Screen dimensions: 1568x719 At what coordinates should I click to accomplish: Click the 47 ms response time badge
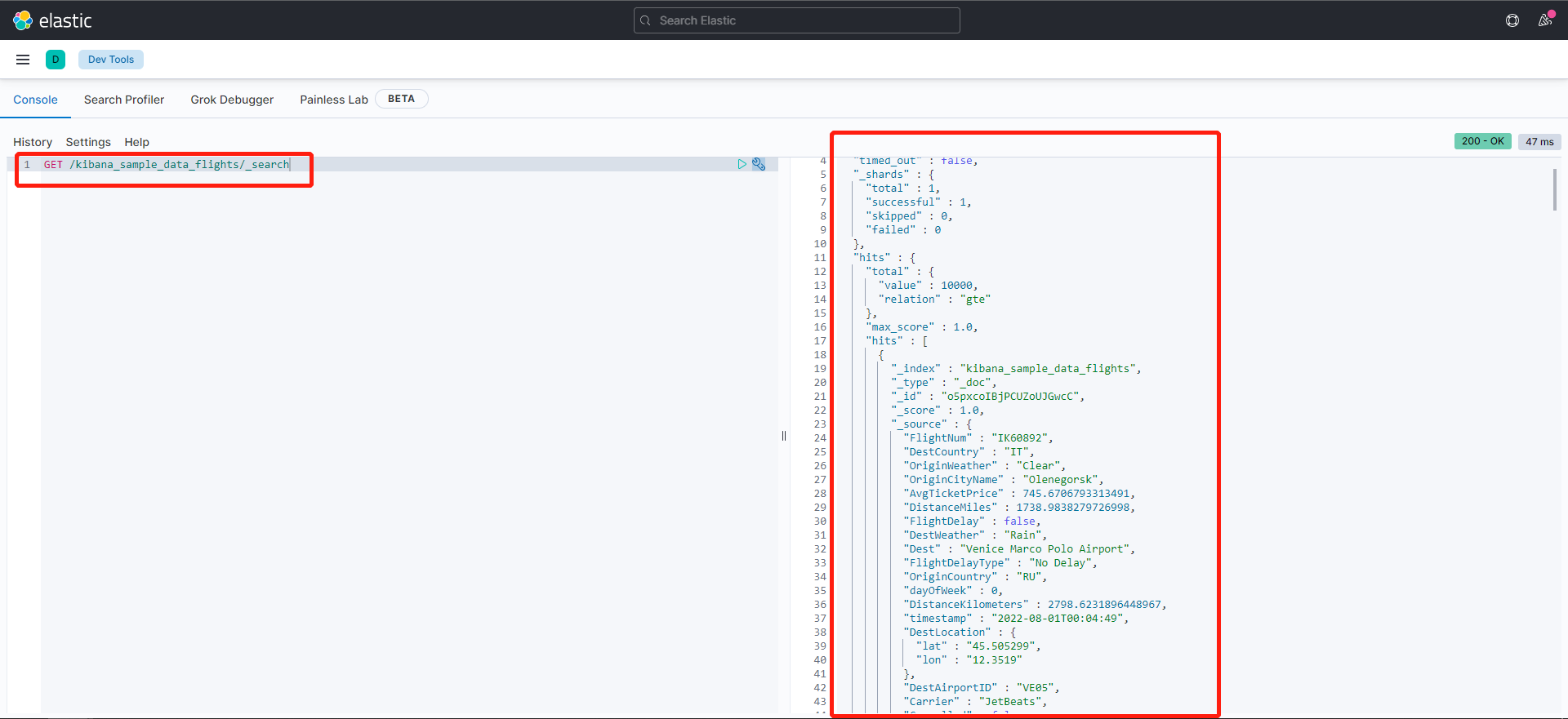point(1539,141)
